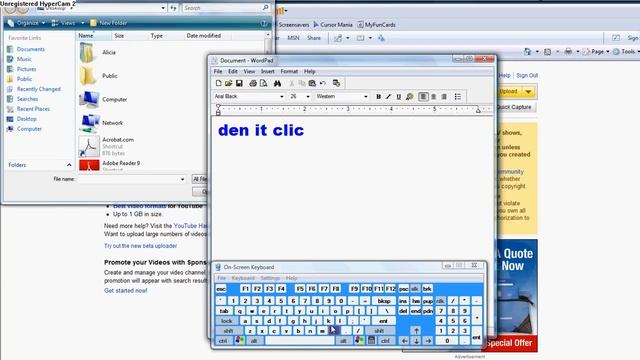Enable Align Right in WordPad format bar

444,97
